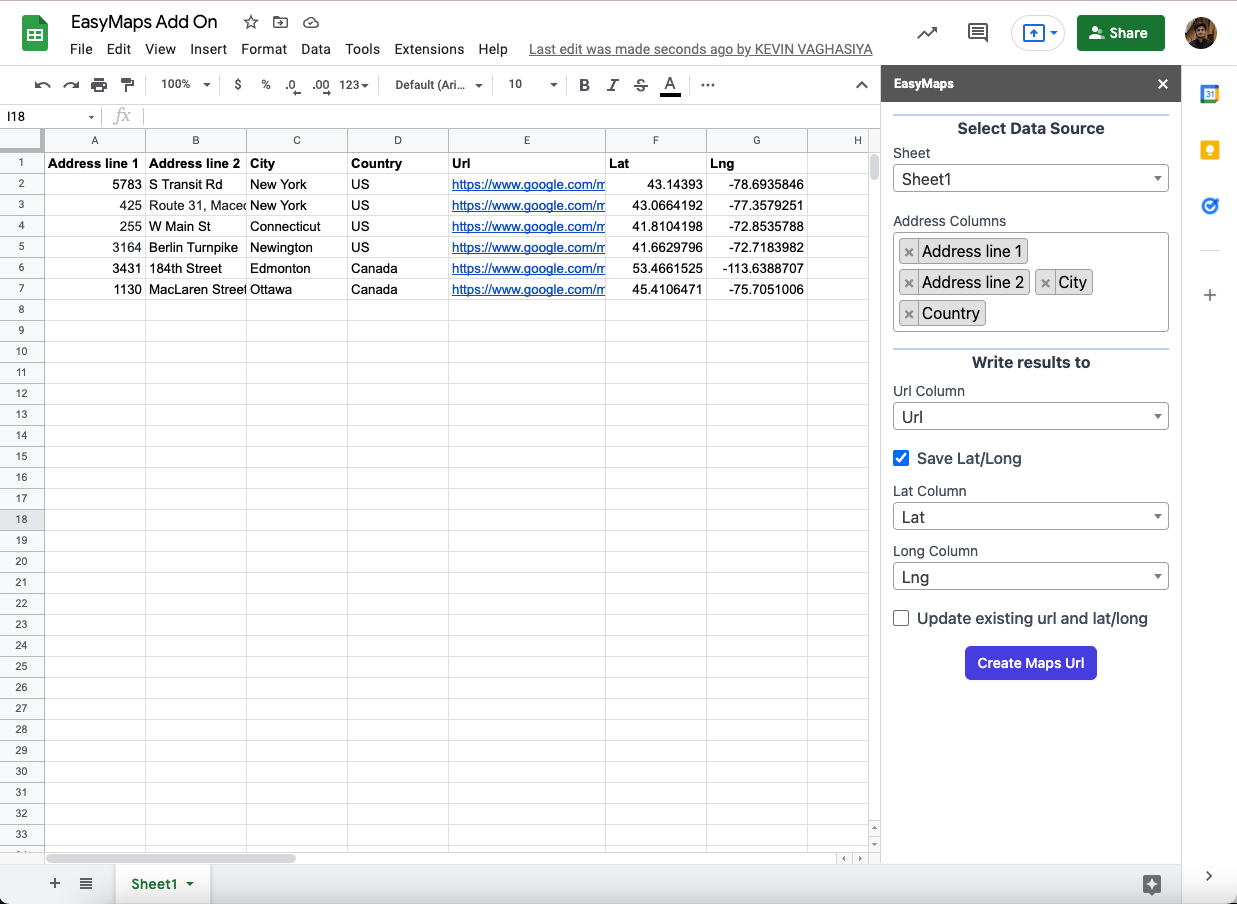Open the File menu
The width and height of the screenshot is (1237, 904).
81,49
